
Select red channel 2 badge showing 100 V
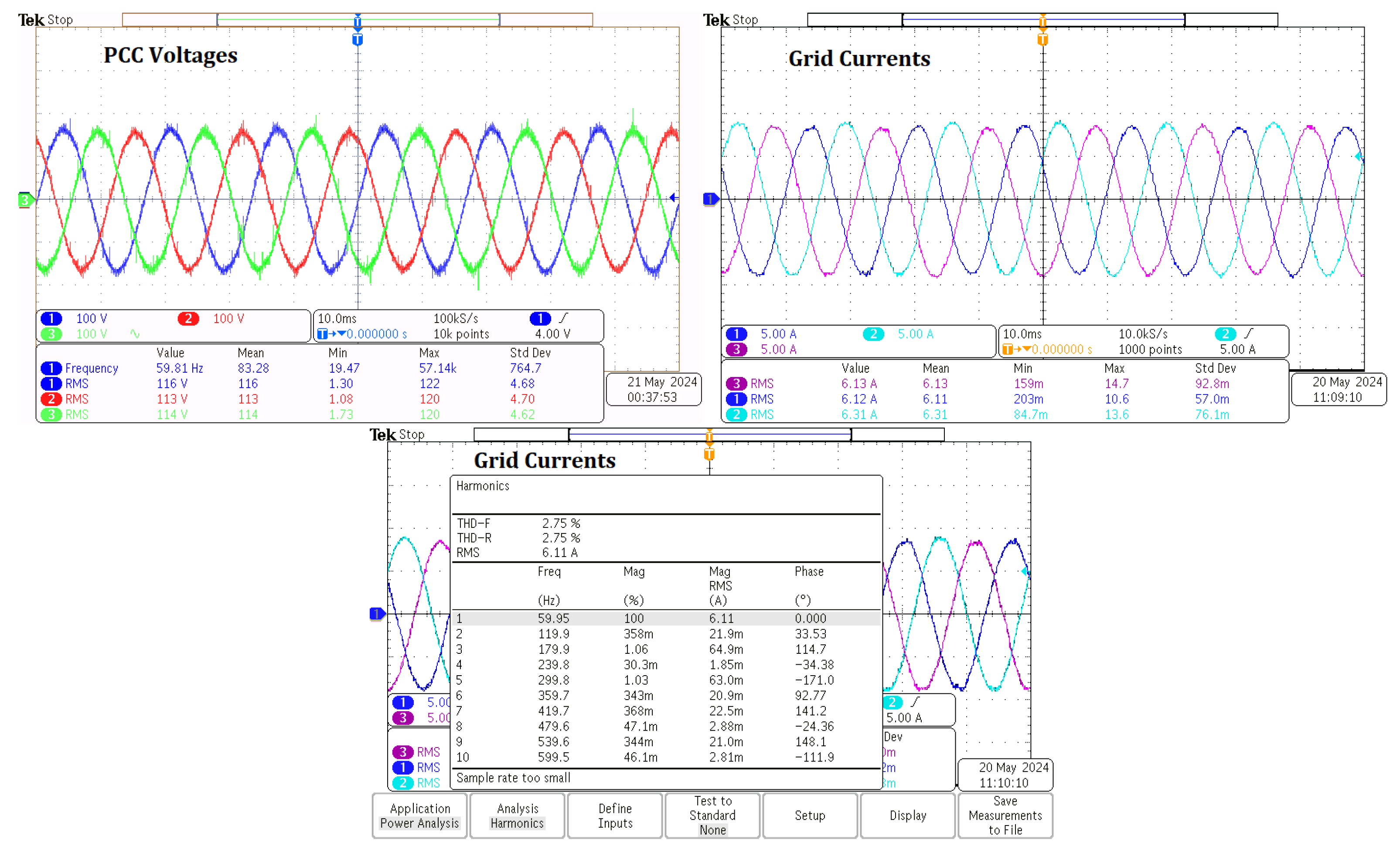click(188, 319)
